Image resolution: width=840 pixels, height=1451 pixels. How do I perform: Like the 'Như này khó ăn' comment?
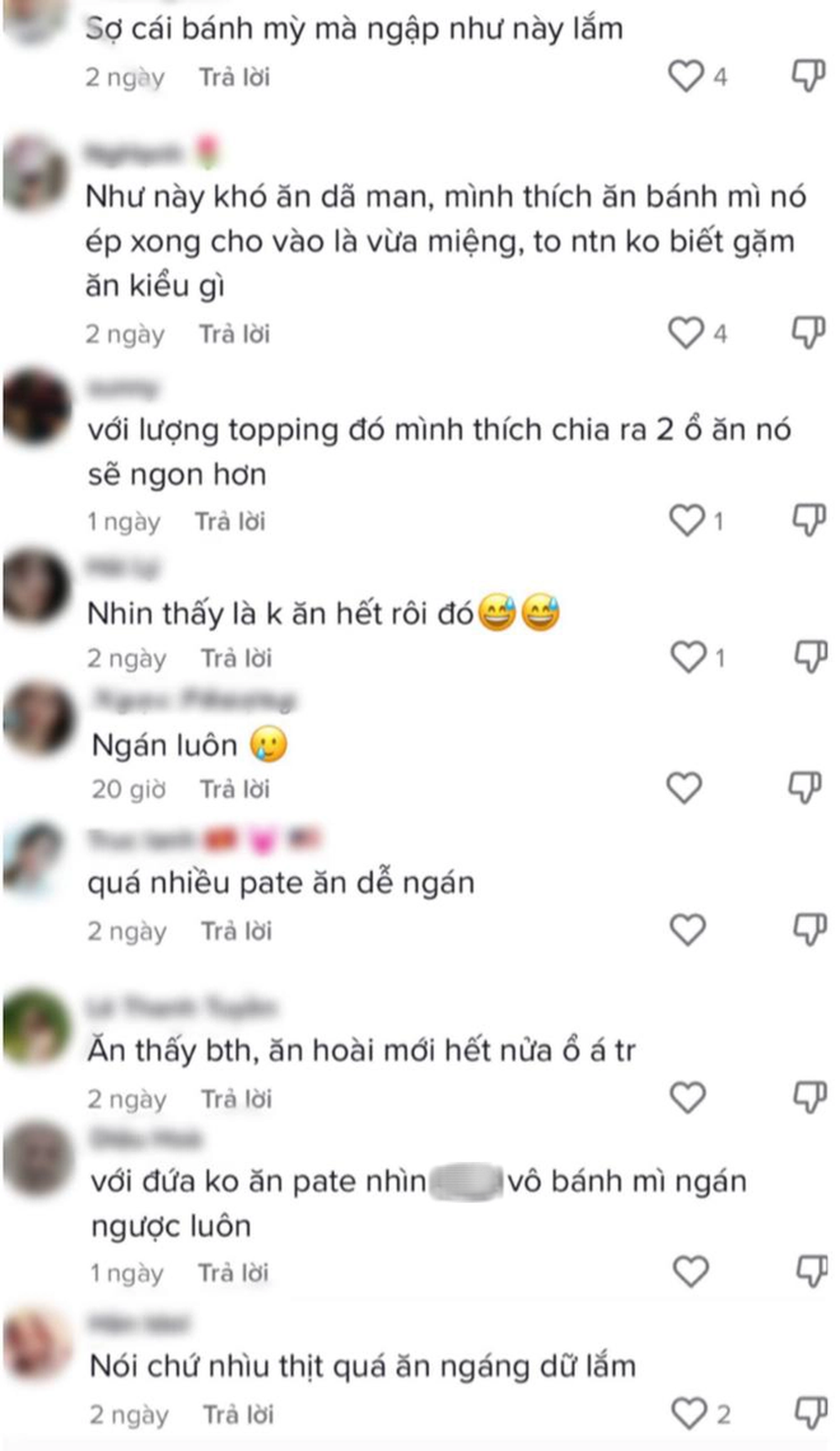685,333
